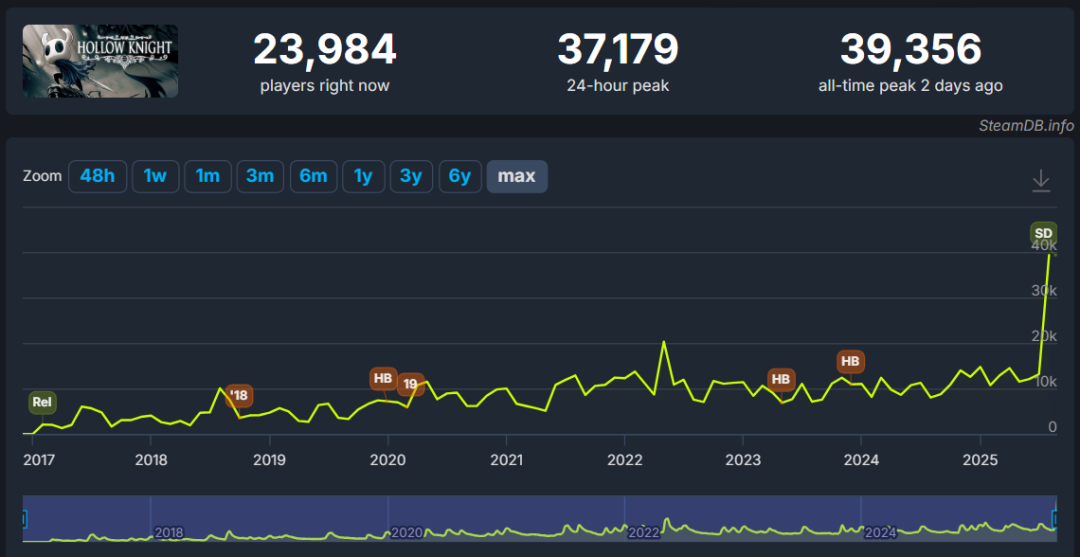
Task: Set chart zoom to 1w
Action: tap(155, 176)
